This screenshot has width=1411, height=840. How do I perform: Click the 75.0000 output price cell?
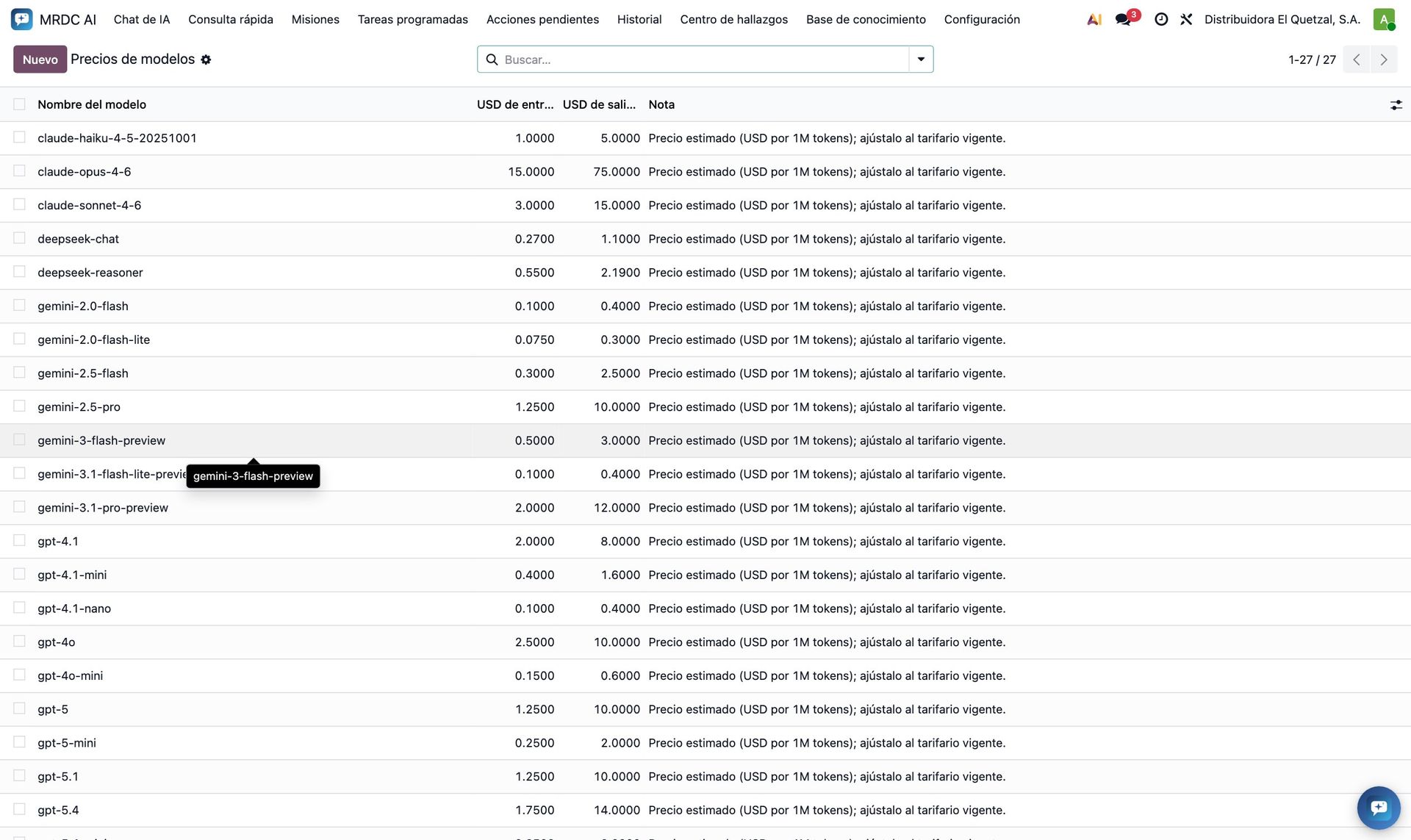tap(617, 171)
